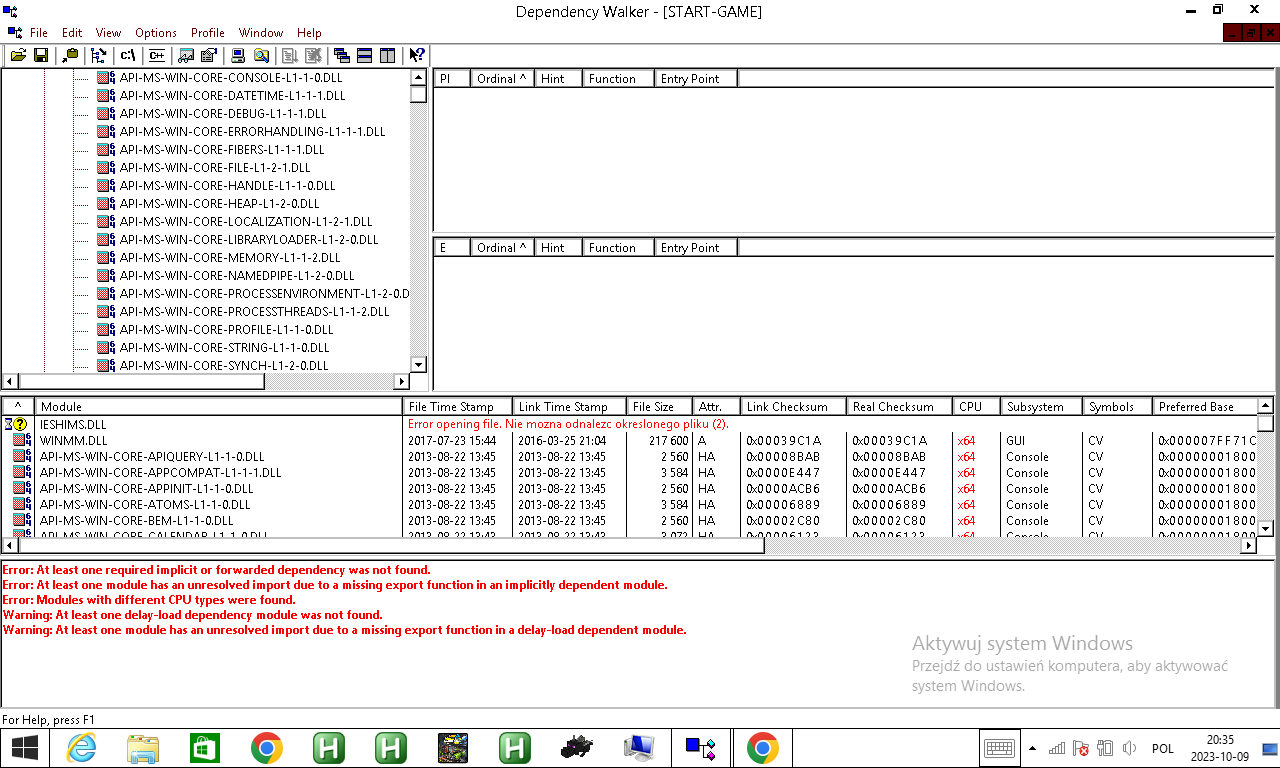
Task: Click the Save floppy disk toolbar icon
Action: (x=41, y=56)
